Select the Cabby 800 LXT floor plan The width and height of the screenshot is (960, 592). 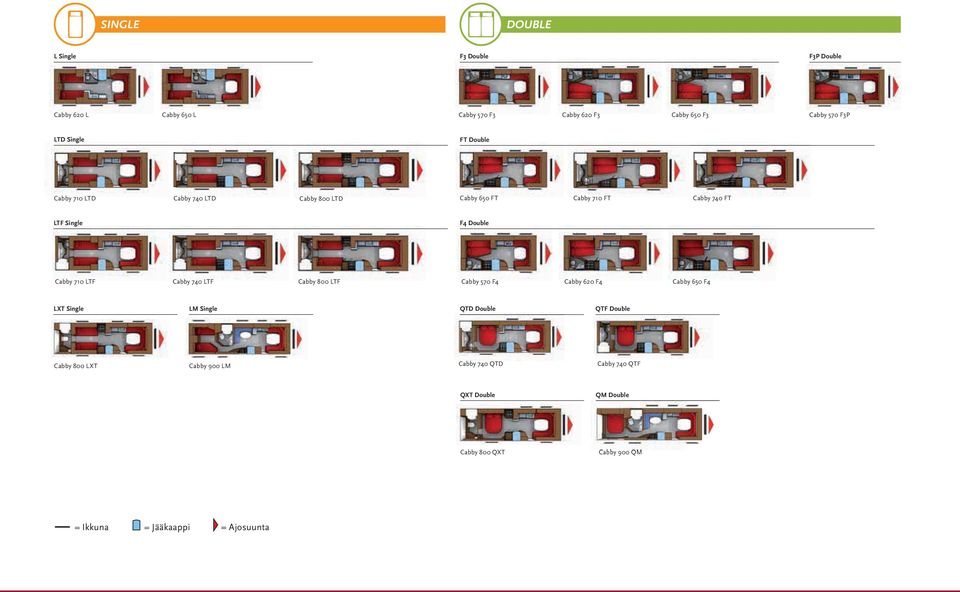(109, 338)
